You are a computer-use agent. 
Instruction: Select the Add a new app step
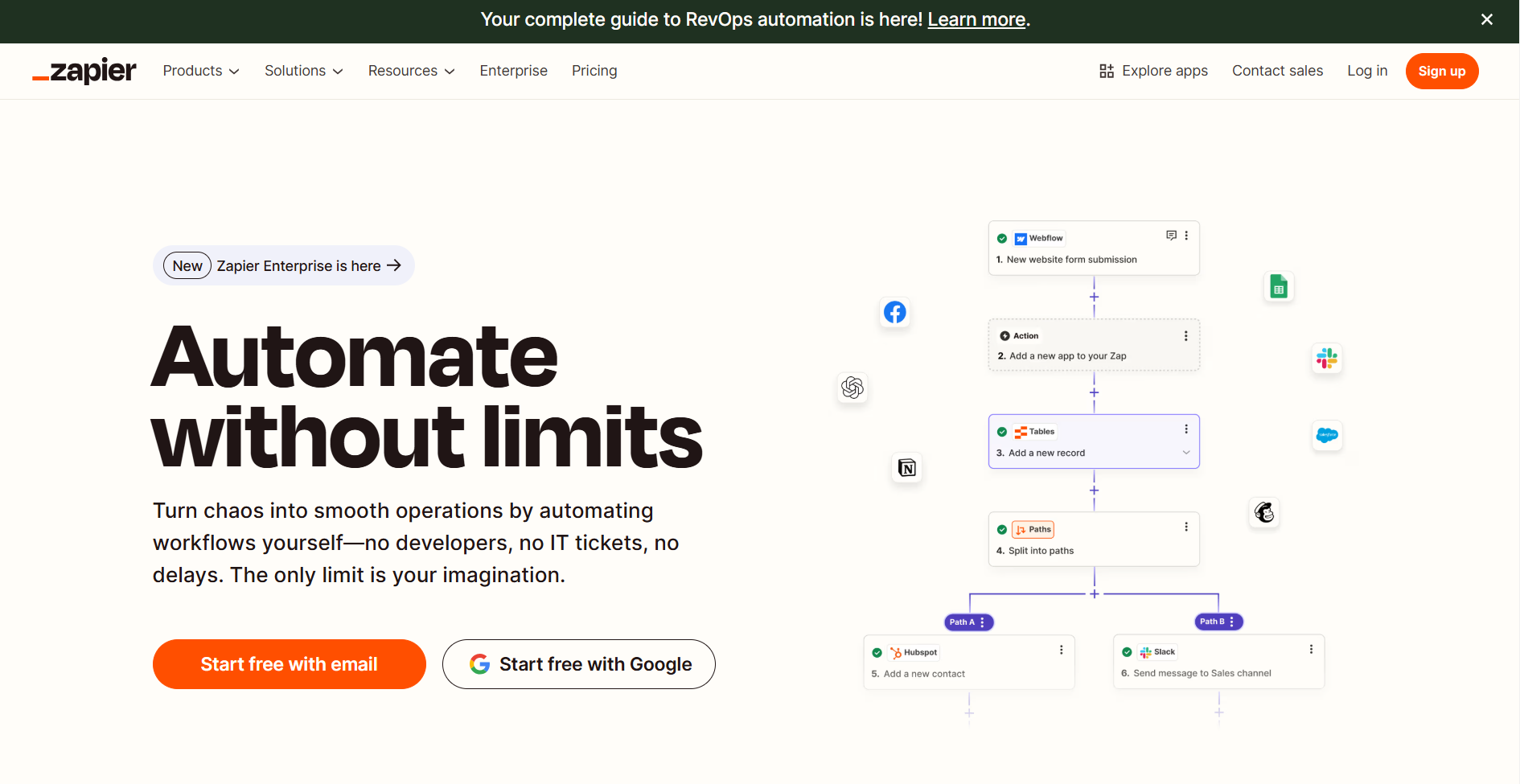tap(1094, 345)
